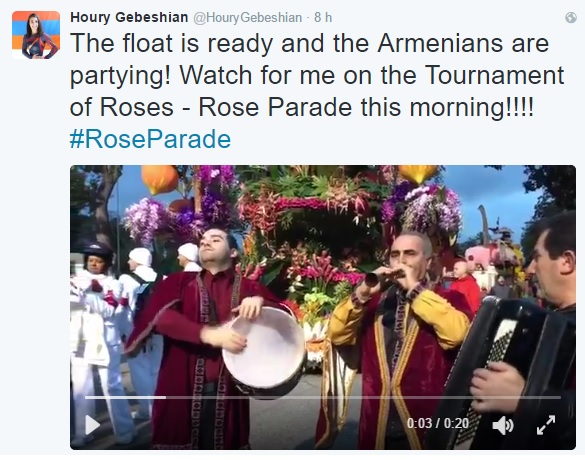
Task: Click the globe icon beside the tweet
Action: pyautogui.click(x=571, y=18)
